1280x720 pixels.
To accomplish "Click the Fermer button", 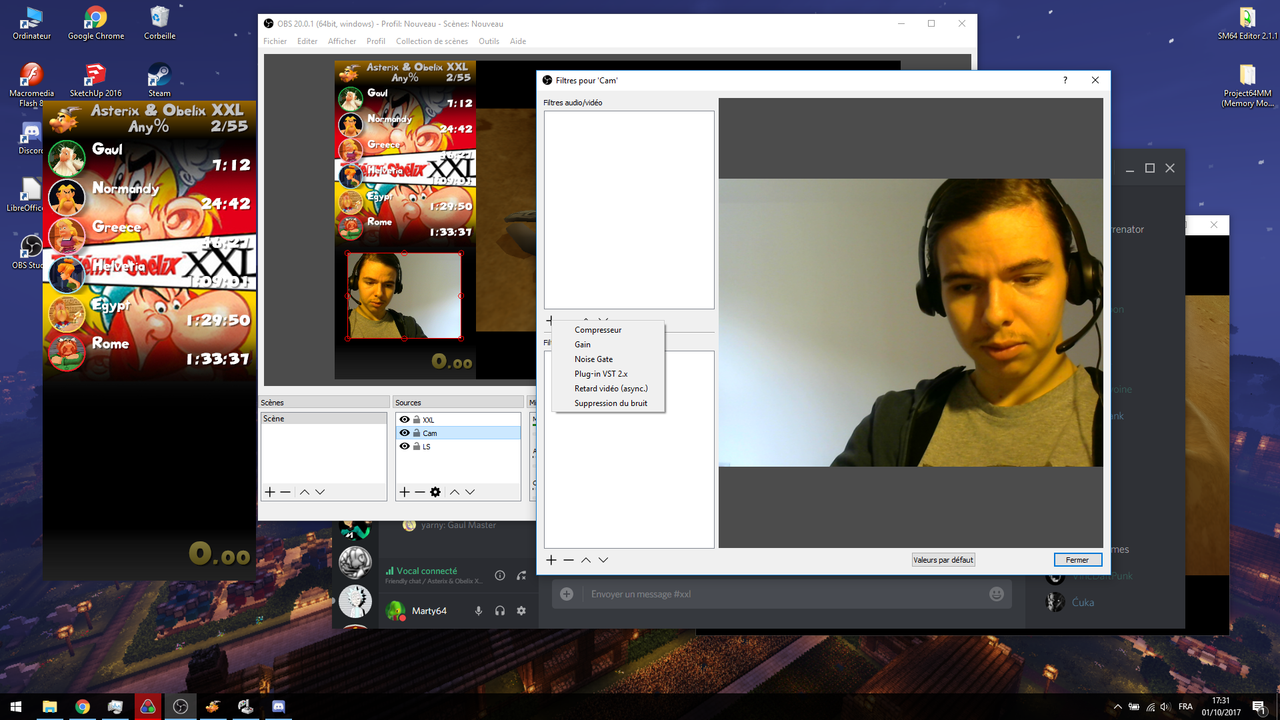I will pos(1077,560).
